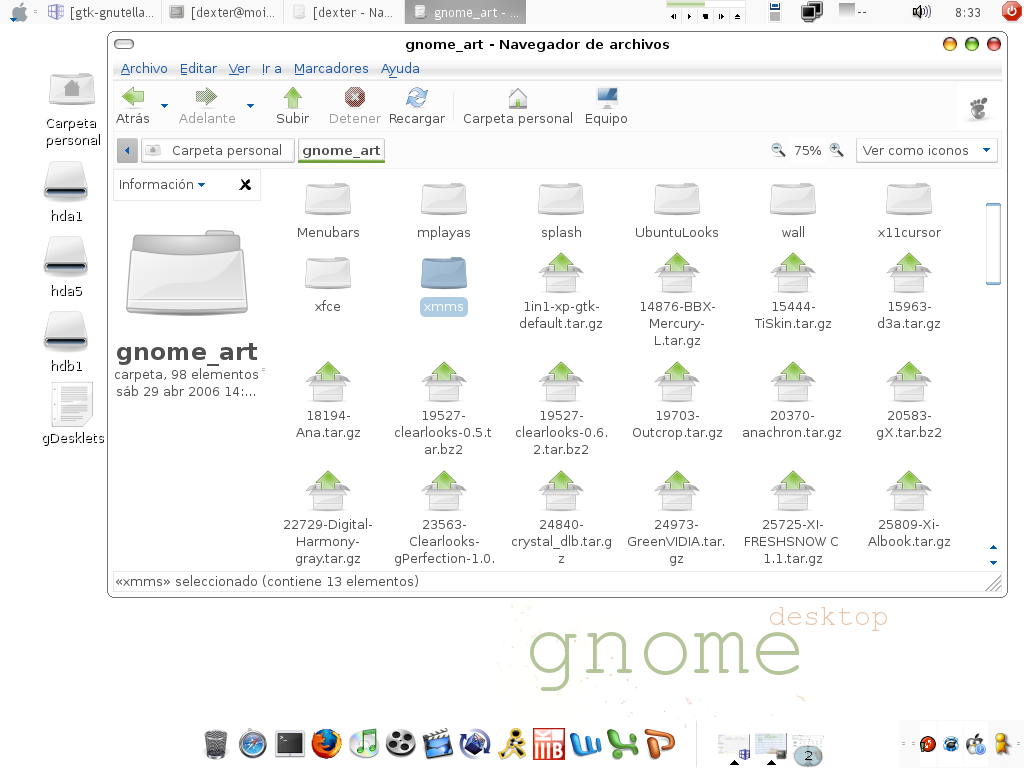Screen dimensions: 1024x768
Task: Reload the folder with Recargar
Action: (x=417, y=106)
